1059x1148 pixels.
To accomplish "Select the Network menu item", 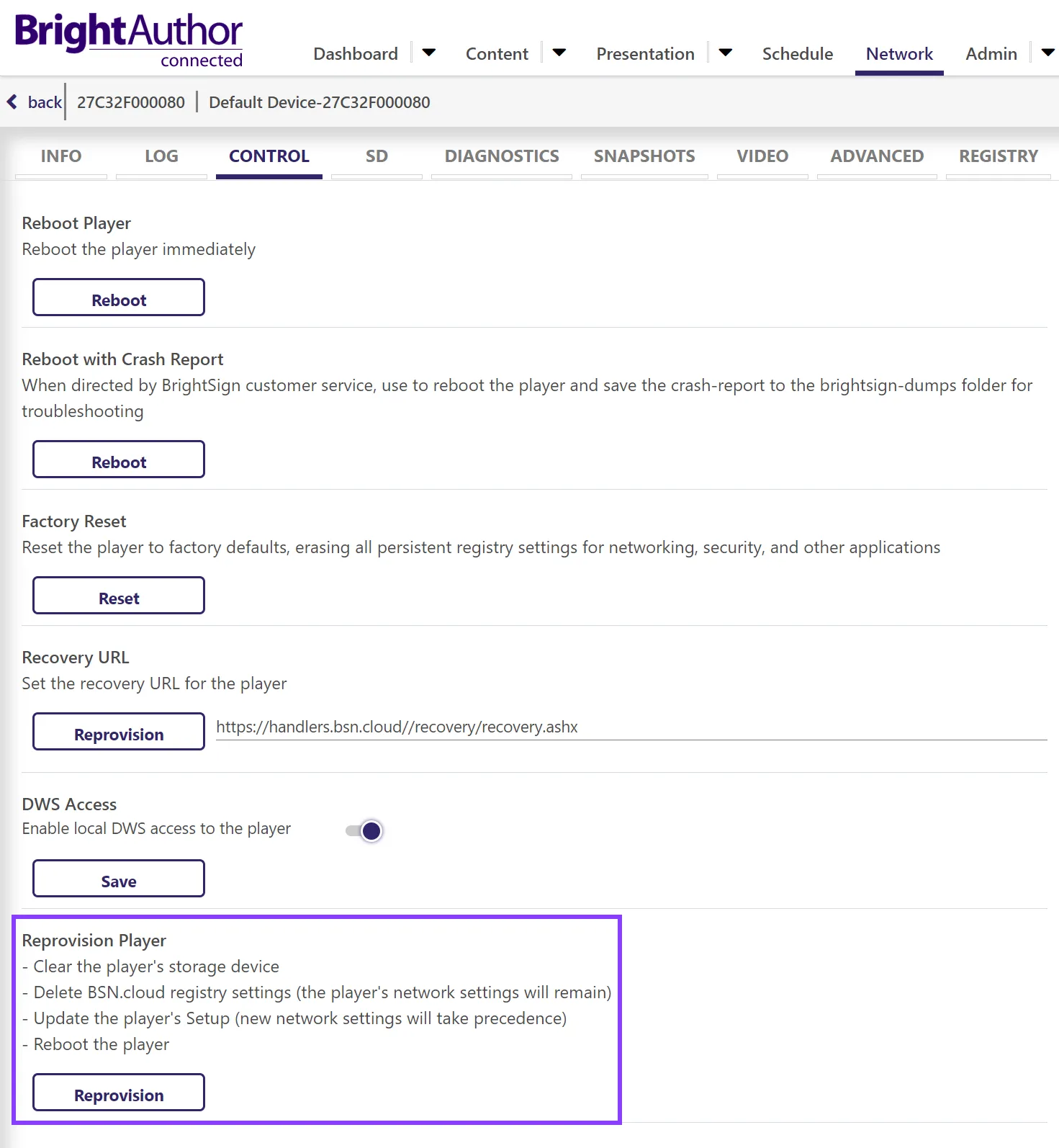I will click(899, 54).
